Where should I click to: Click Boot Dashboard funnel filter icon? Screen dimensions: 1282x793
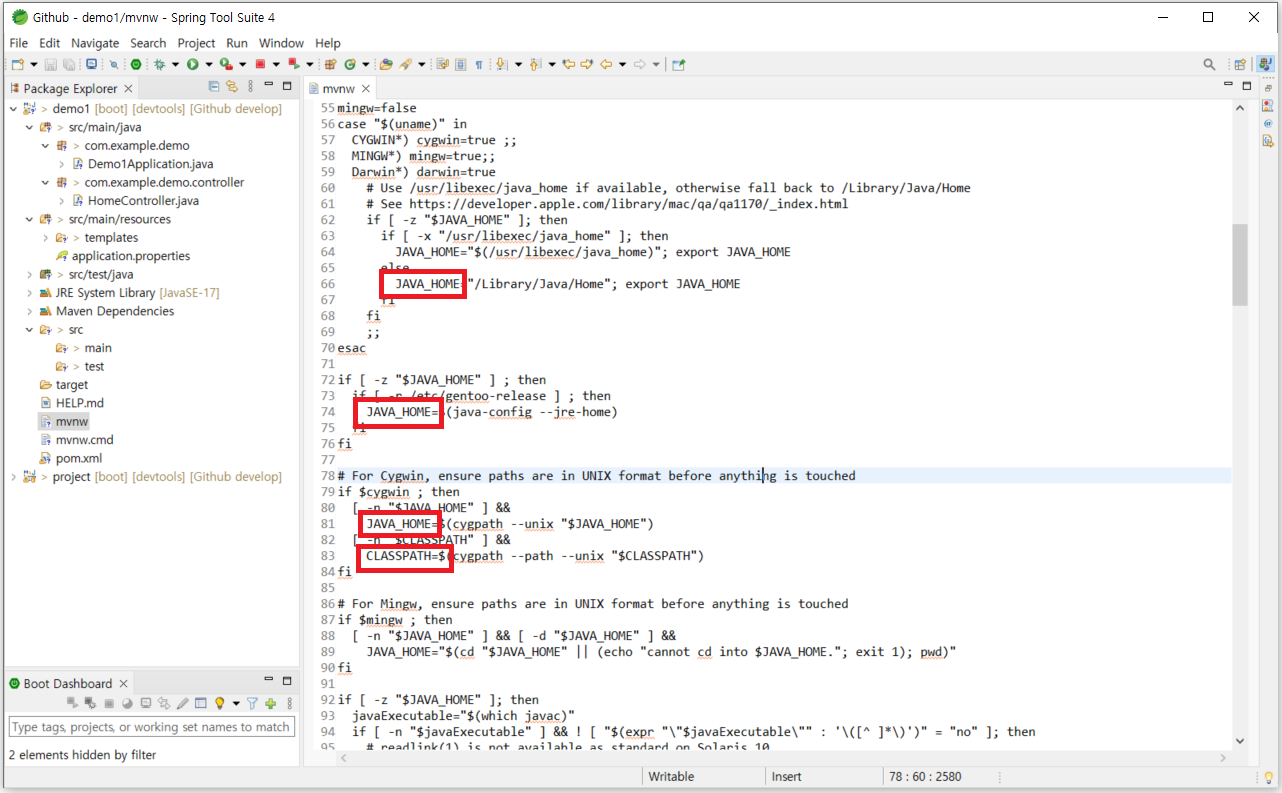pos(253,704)
